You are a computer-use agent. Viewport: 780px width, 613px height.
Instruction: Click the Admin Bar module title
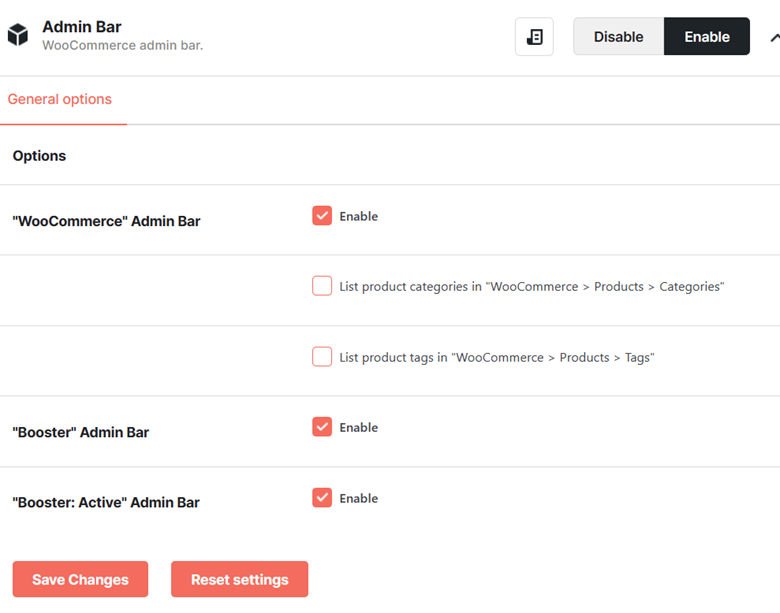pos(82,27)
